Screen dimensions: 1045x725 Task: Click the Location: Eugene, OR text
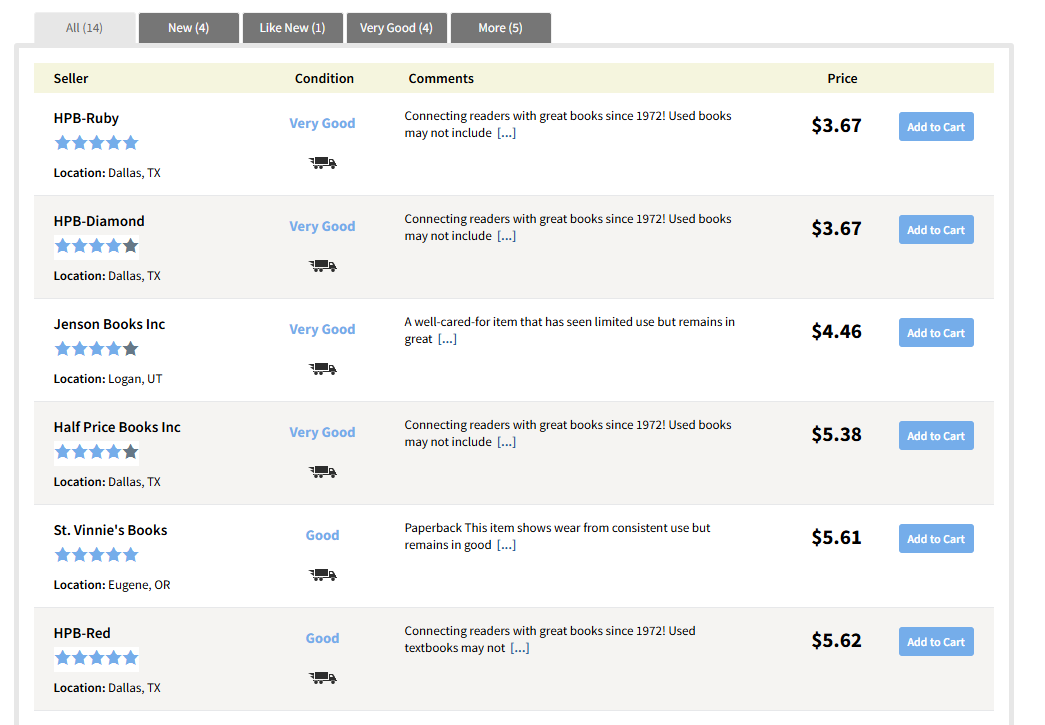[x=112, y=585]
